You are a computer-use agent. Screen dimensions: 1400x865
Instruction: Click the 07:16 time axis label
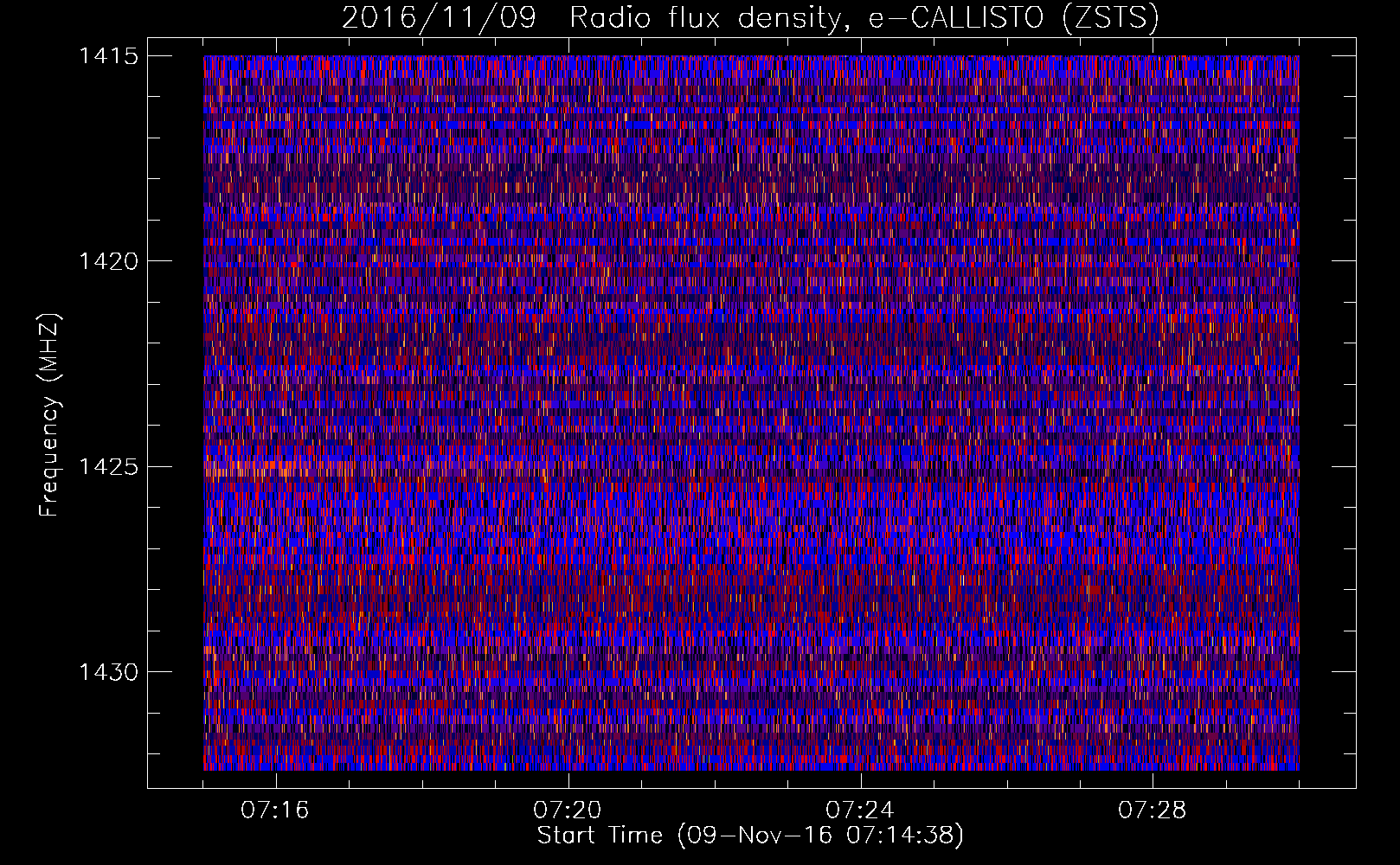point(275,811)
